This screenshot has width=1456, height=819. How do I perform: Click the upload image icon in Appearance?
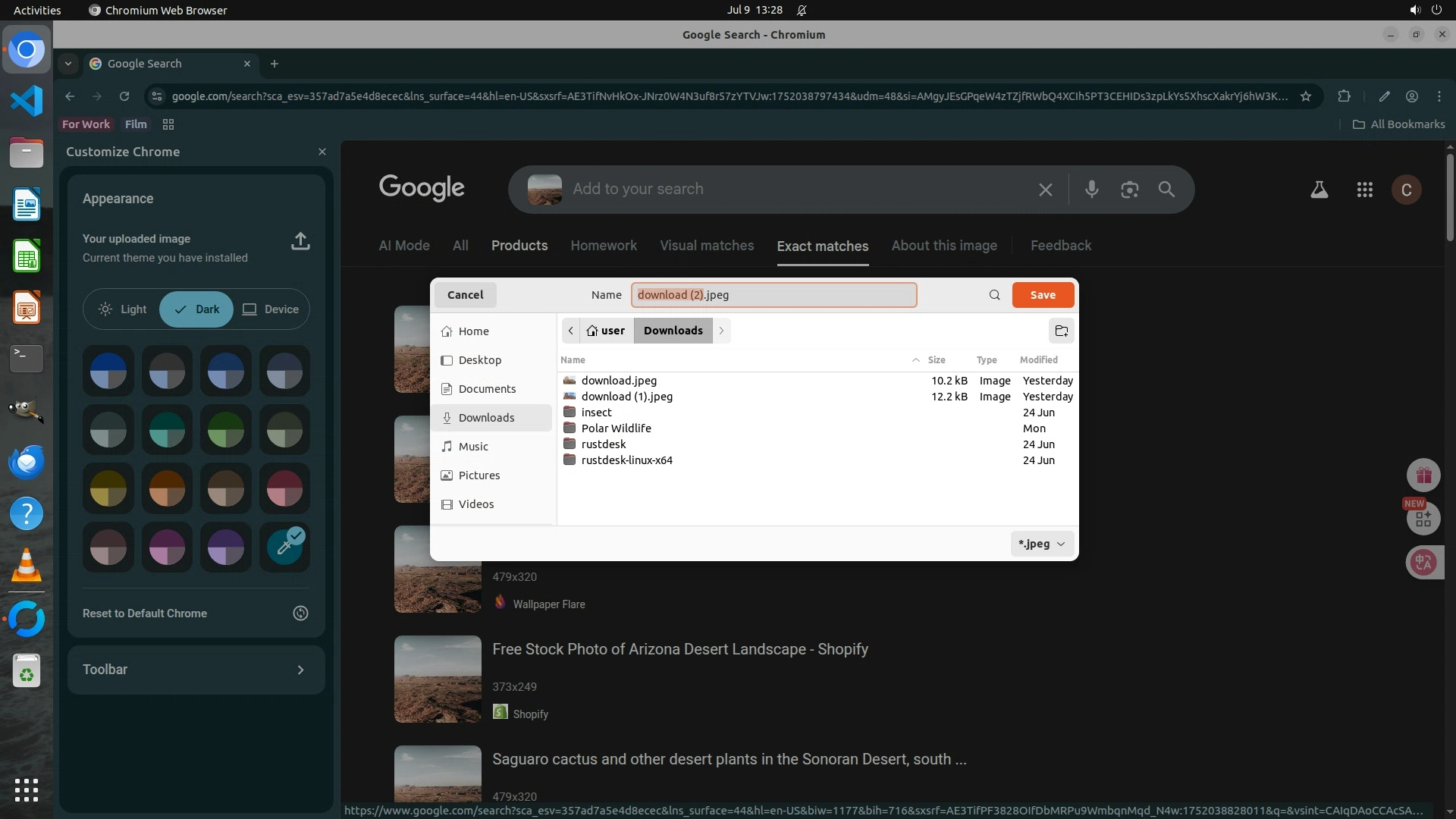pos(300,241)
